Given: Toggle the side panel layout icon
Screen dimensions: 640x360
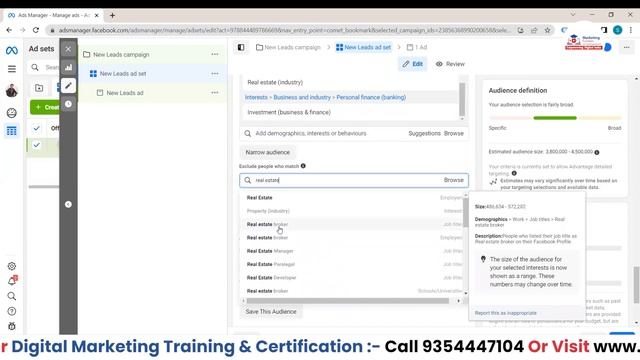Looking at the screenshot, I should pyautogui.click(x=241, y=47).
